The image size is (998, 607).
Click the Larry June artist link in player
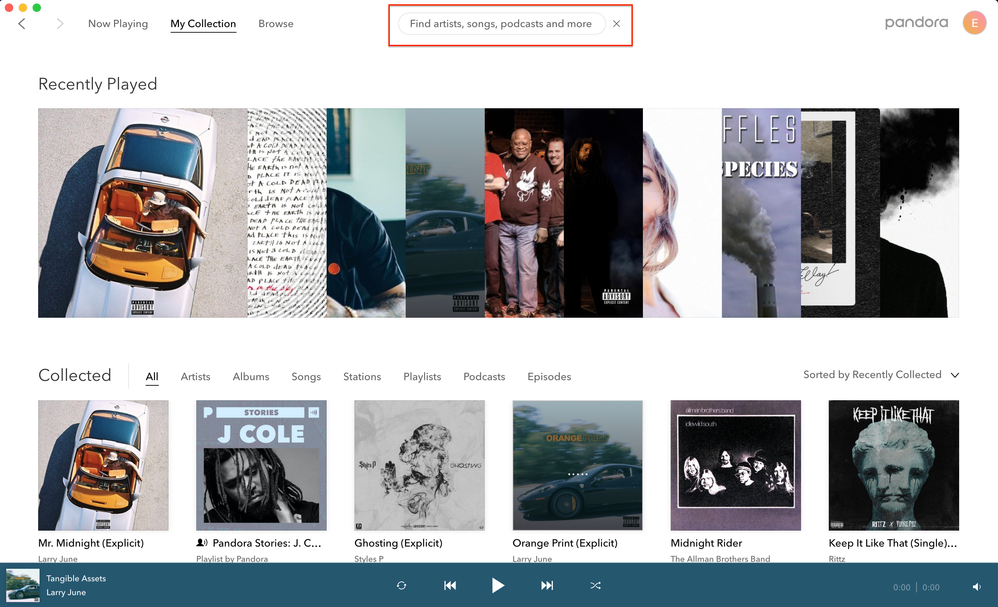click(66, 593)
